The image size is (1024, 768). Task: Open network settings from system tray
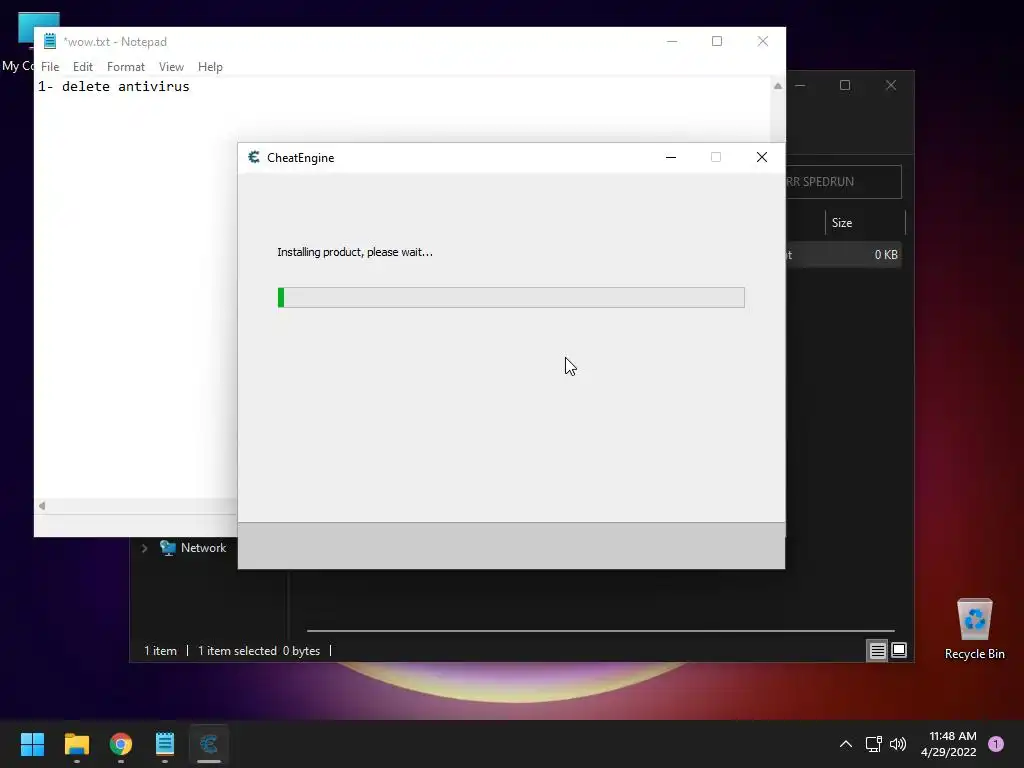pos(873,744)
